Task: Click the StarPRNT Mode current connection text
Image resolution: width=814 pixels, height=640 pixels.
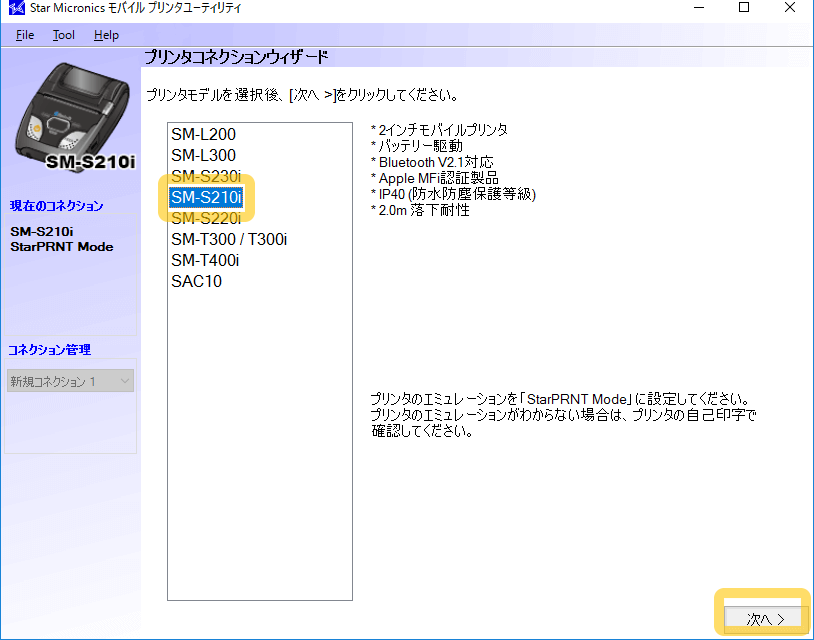Action: (x=62, y=246)
